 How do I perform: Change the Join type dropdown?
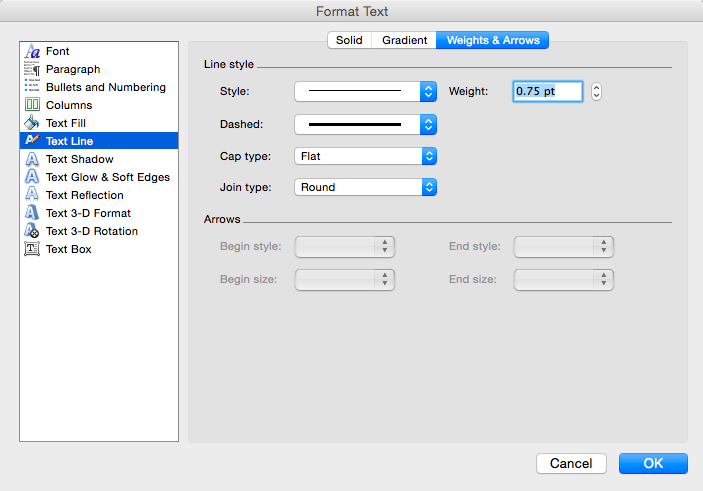366,187
